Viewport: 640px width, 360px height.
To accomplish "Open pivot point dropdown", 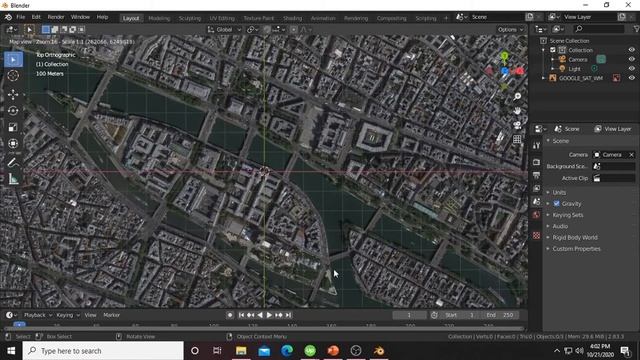I will [253, 29].
